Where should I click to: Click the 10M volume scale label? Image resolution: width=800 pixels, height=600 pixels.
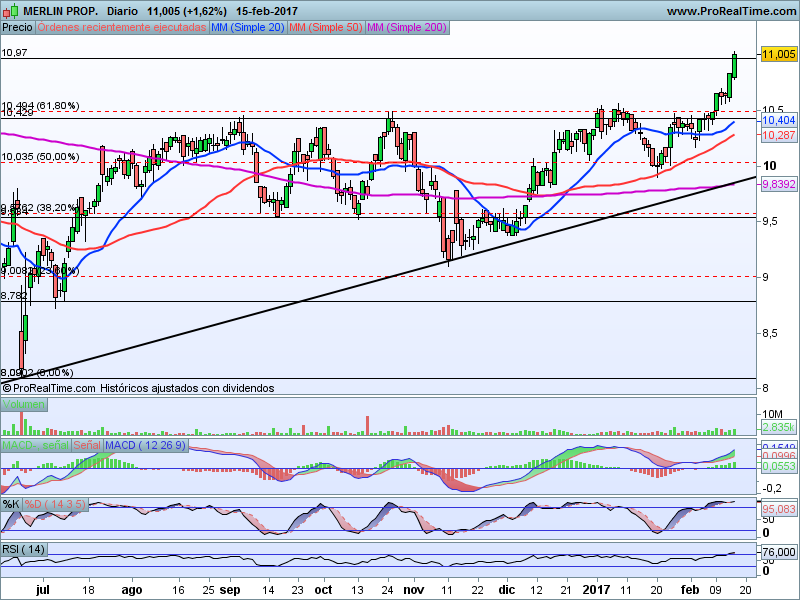tap(772, 414)
